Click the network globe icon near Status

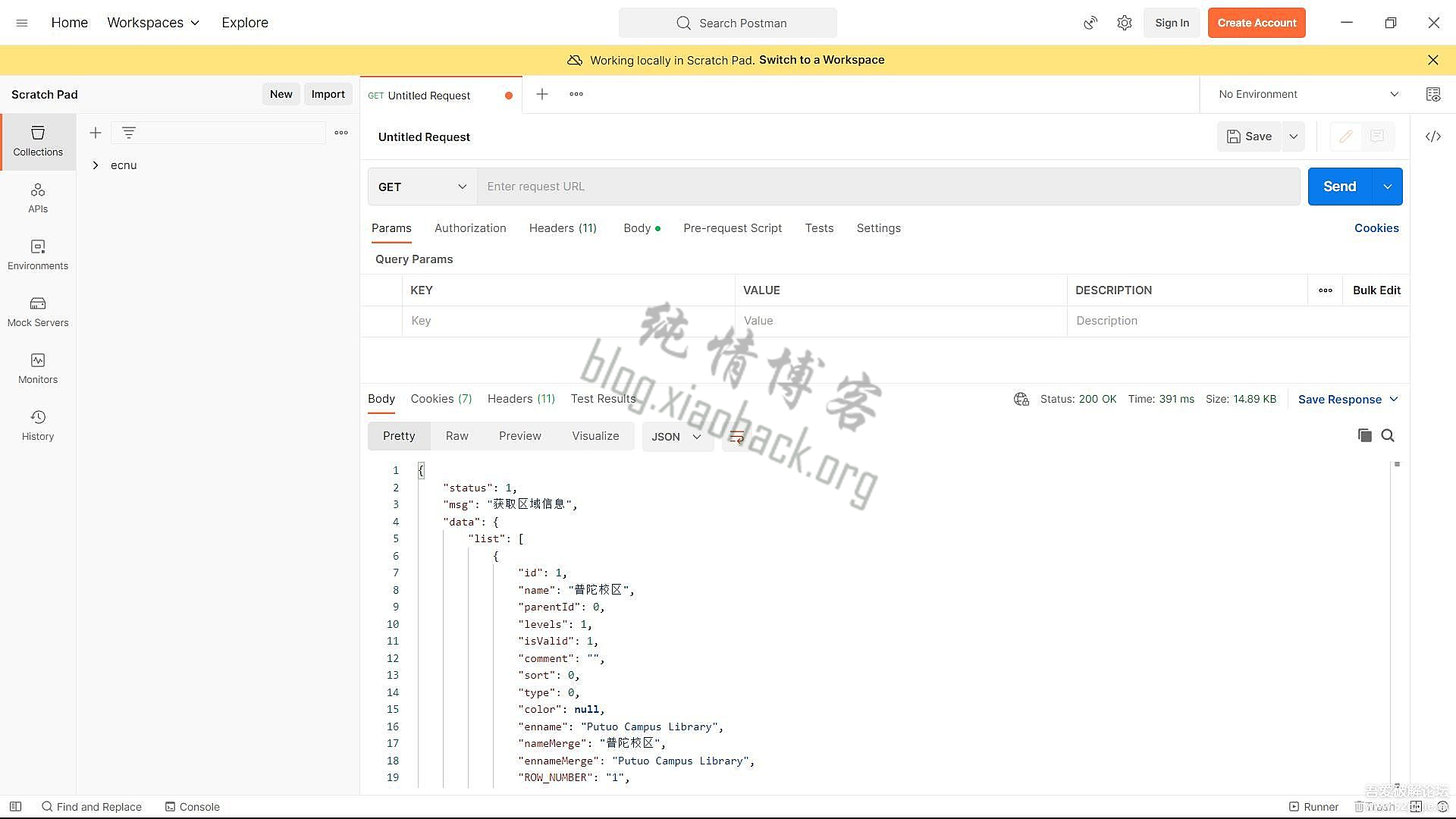(x=1021, y=399)
